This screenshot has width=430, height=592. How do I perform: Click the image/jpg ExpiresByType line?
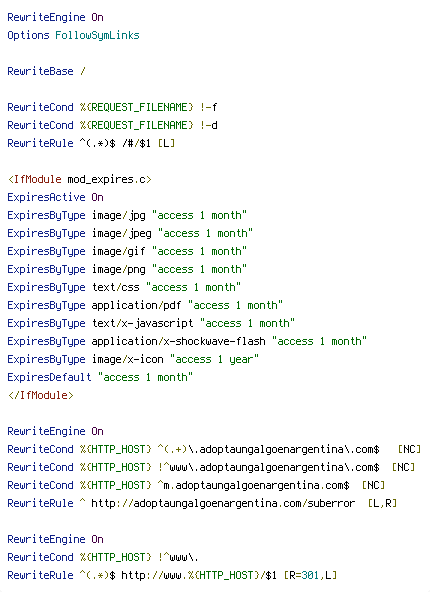pos(127,216)
